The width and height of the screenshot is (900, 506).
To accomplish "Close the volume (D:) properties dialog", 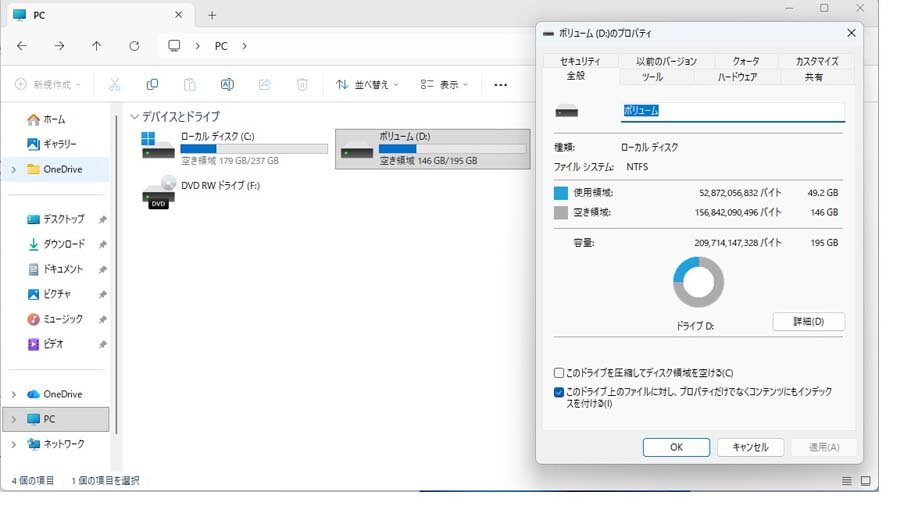I will click(851, 33).
